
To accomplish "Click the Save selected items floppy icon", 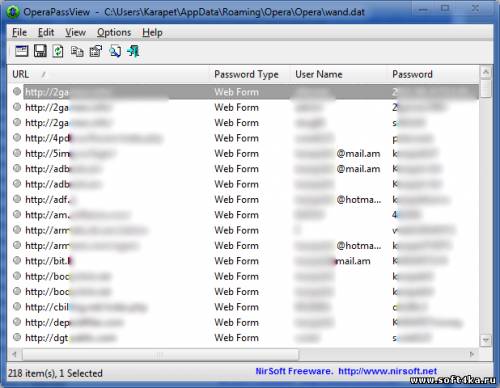I will click(x=40, y=51).
